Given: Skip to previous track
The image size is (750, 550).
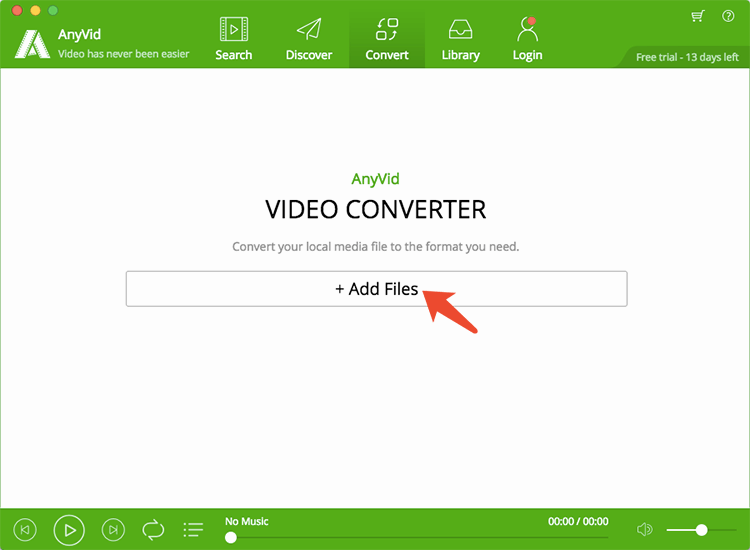Looking at the screenshot, I should tap(25, 529).
